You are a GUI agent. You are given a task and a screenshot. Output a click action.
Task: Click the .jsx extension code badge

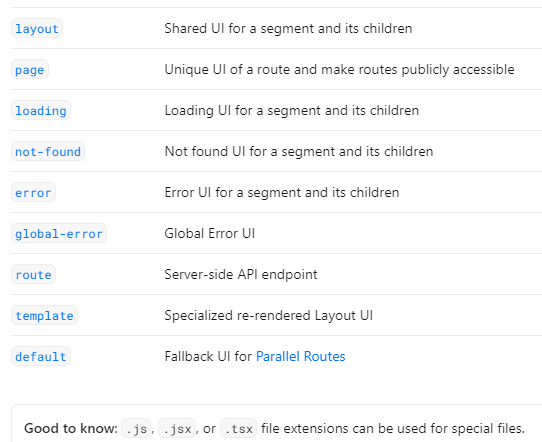click(x=177, y=429)
